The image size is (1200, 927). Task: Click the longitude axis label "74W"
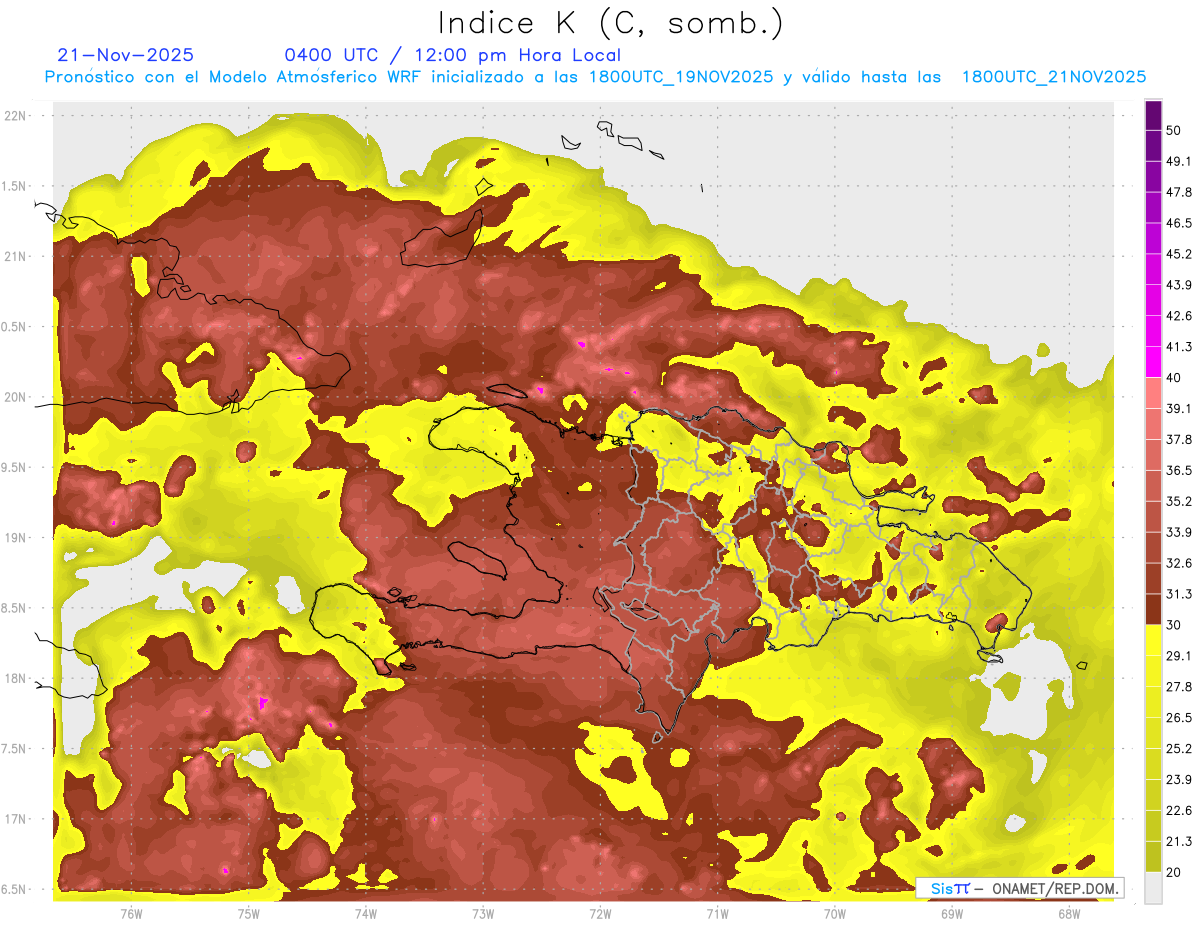[x=365, y=914]
